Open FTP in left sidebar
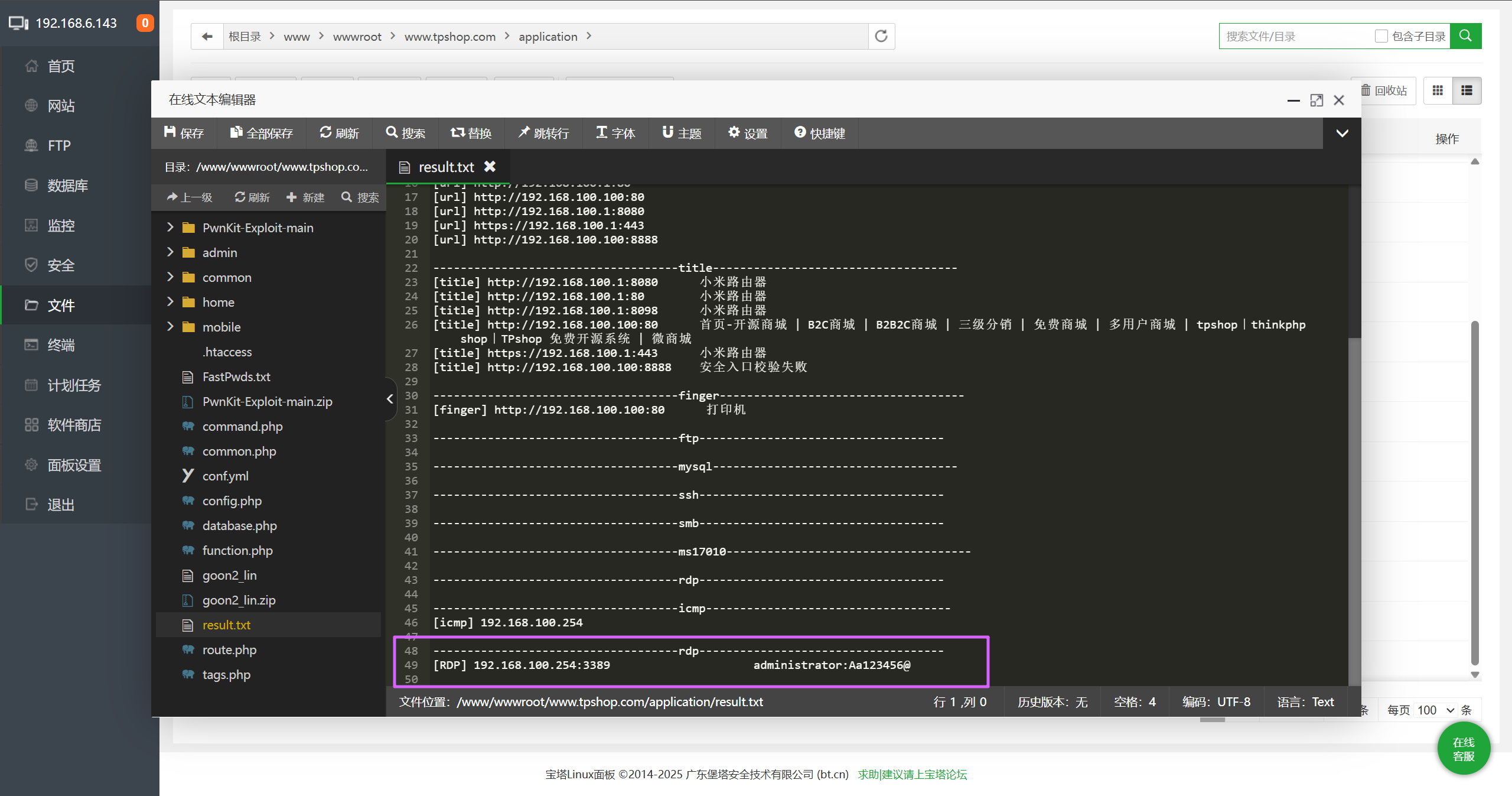The height and width of the screenshot is (796, 1512). point(59,145)
